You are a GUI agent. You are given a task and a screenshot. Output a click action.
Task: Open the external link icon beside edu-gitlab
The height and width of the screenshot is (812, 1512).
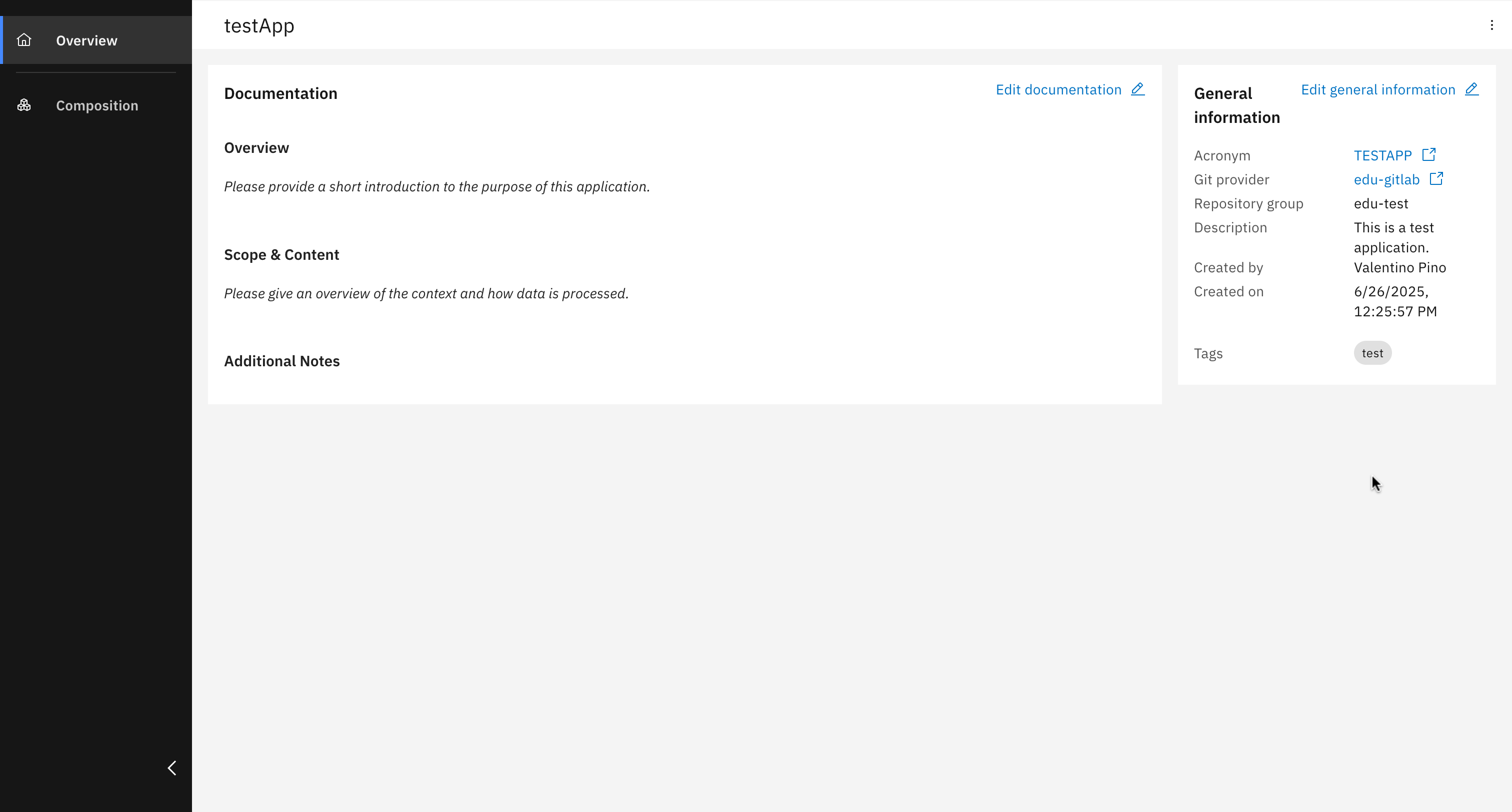(1437, 178)
